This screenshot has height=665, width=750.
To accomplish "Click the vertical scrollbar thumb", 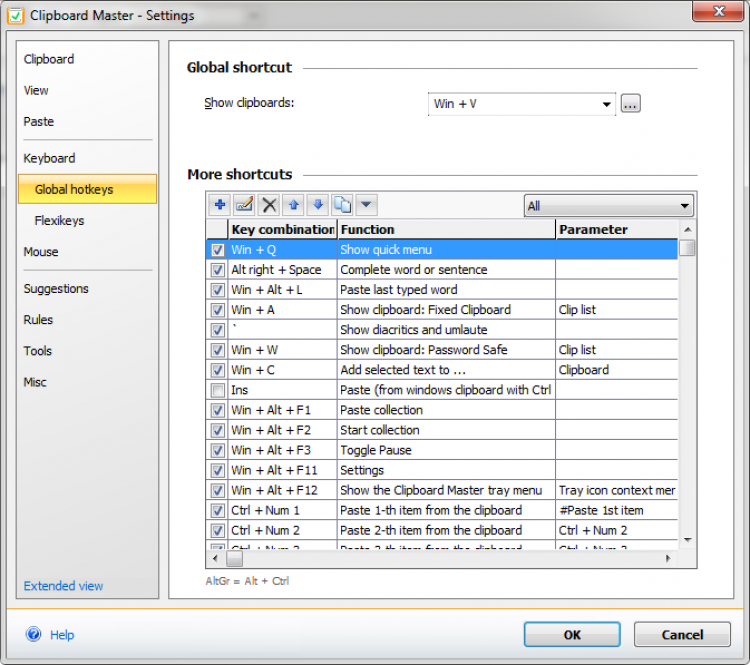I will pyautogui.click(x=687, y=248).
